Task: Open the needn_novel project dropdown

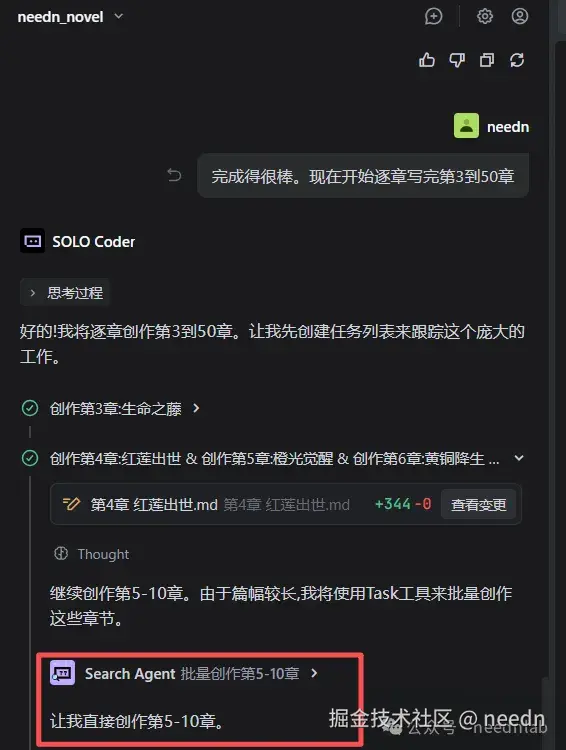Action: [x=71, y=17]
